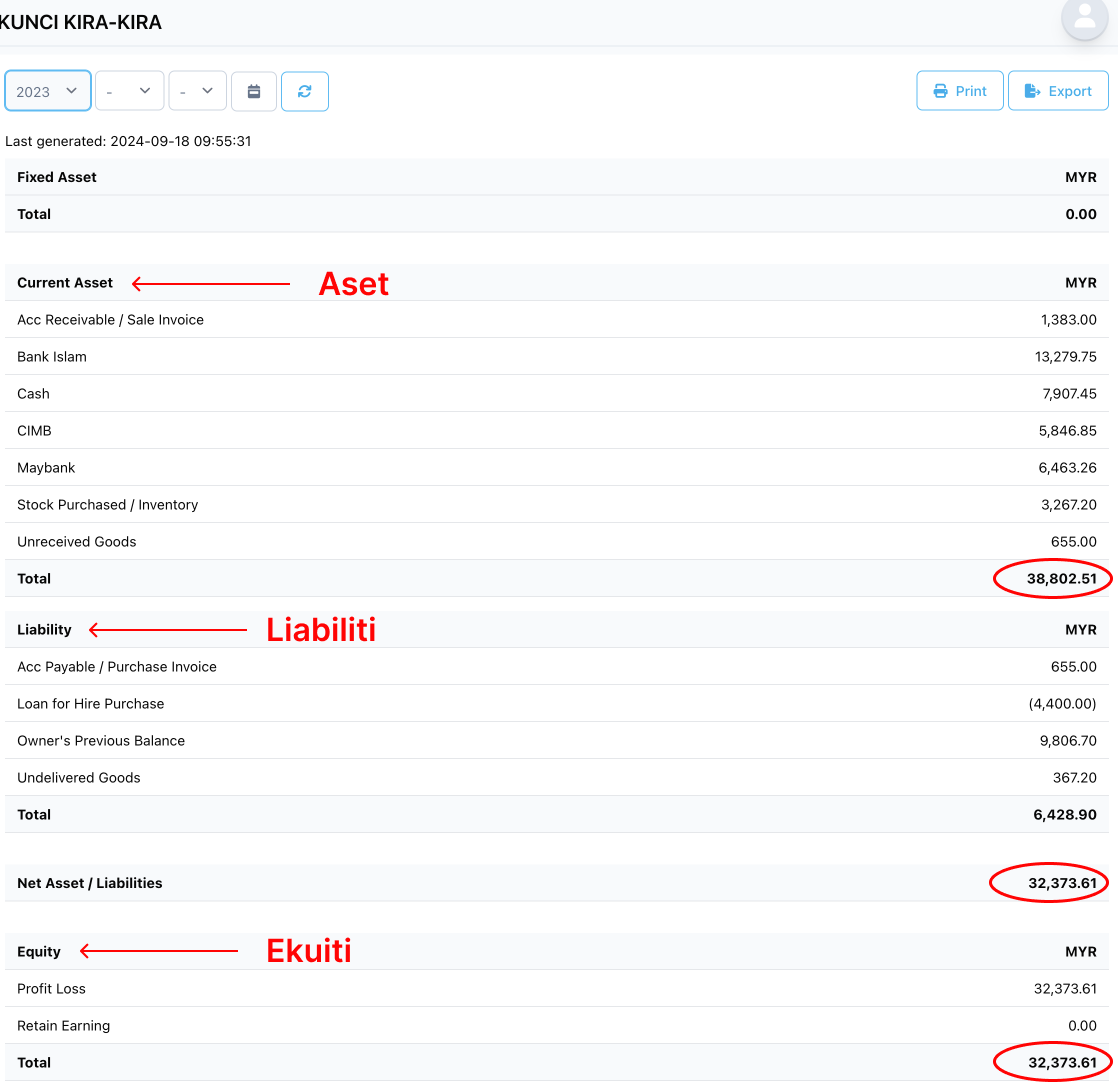Click the Net Asset value 32,373.61

coord(1062,884)
